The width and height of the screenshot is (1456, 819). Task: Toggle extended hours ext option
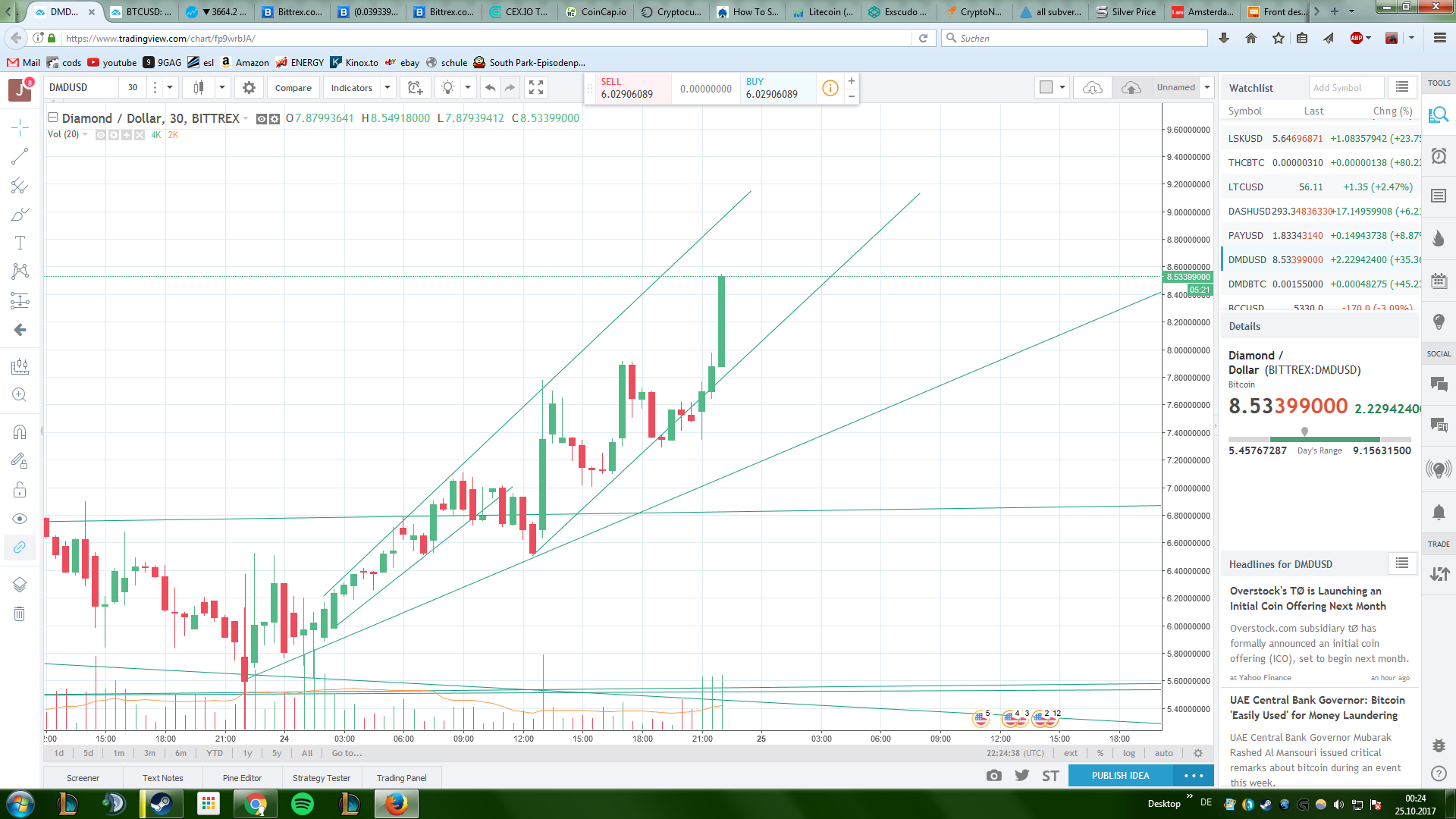point(1071,754)
